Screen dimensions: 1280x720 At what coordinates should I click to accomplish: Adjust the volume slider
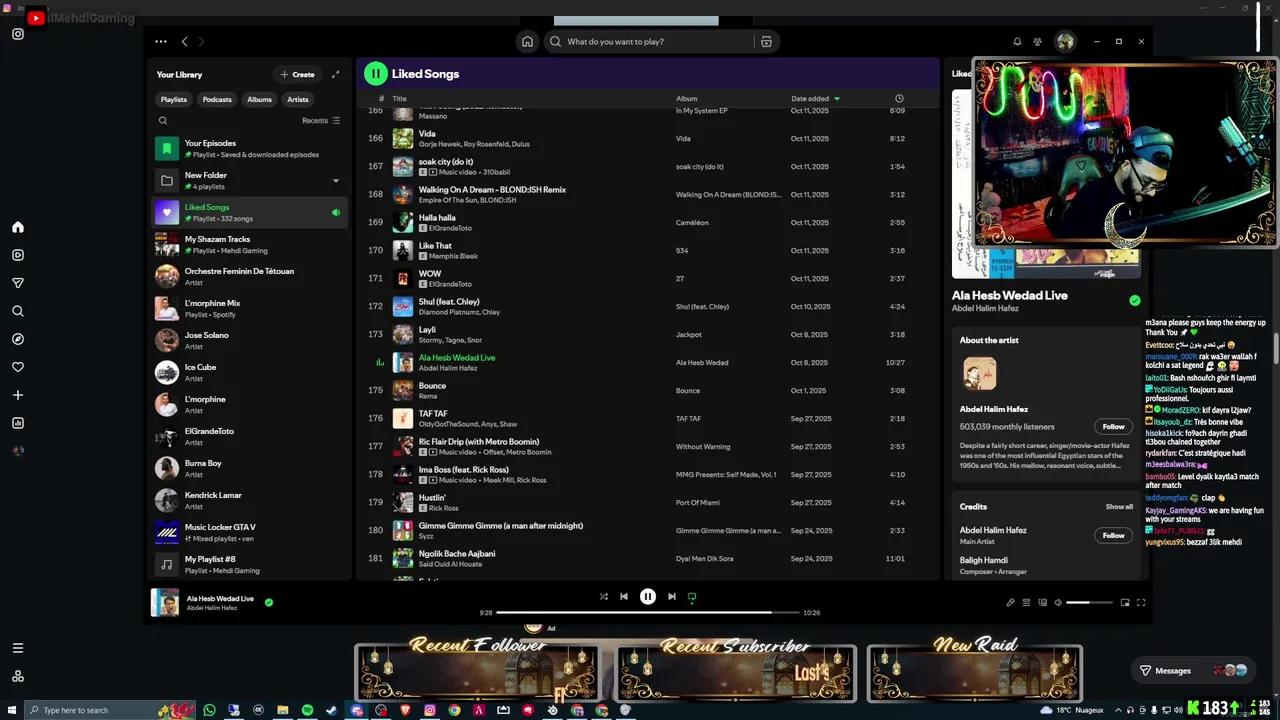pos(1089,603)
